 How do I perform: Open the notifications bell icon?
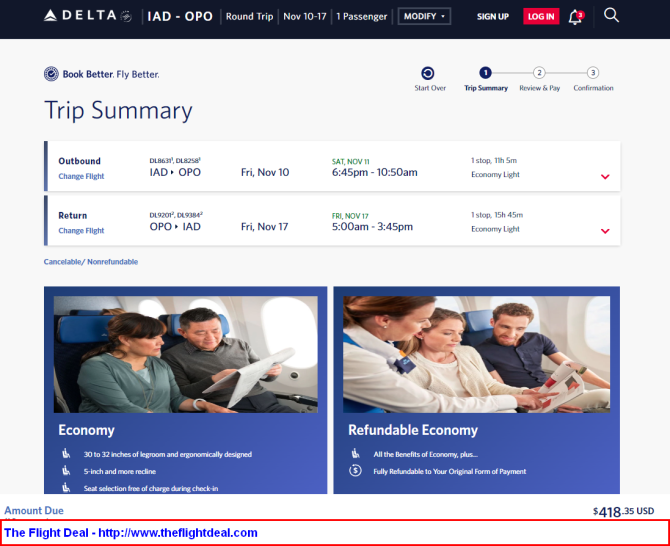pos(576,17)
